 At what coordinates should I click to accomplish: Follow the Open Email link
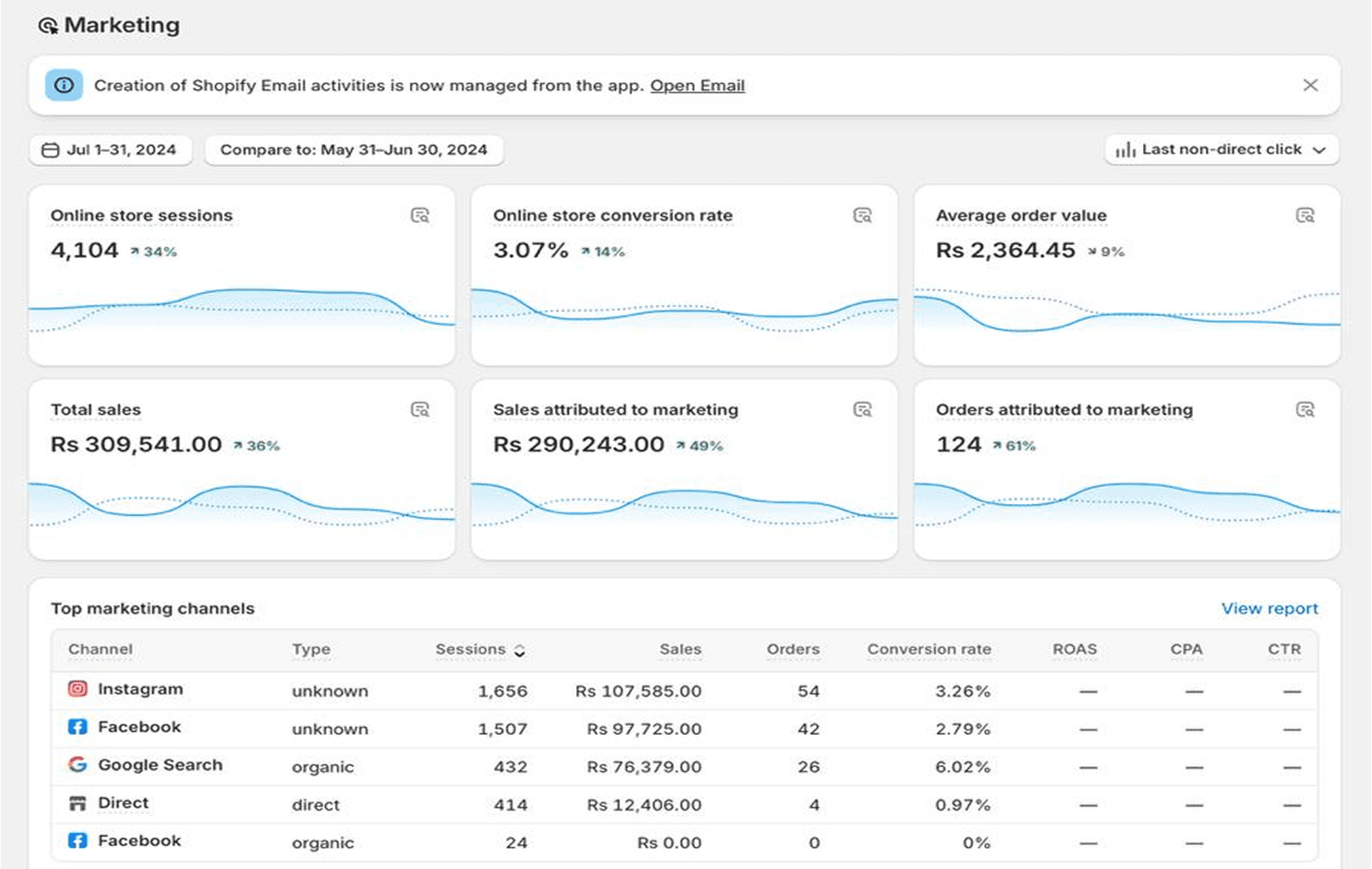(x=697, y=86)
